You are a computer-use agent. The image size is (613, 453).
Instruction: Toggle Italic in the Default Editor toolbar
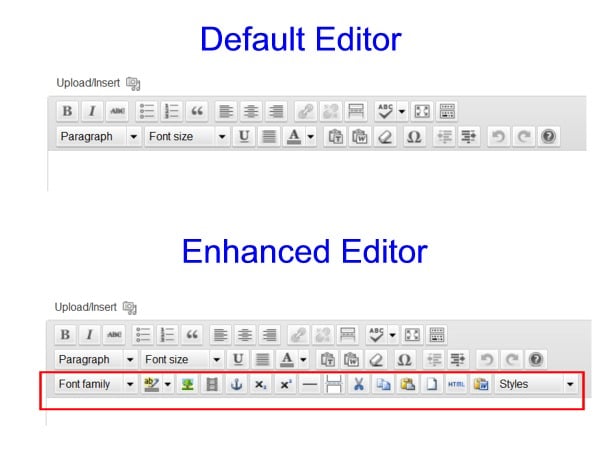92,111
